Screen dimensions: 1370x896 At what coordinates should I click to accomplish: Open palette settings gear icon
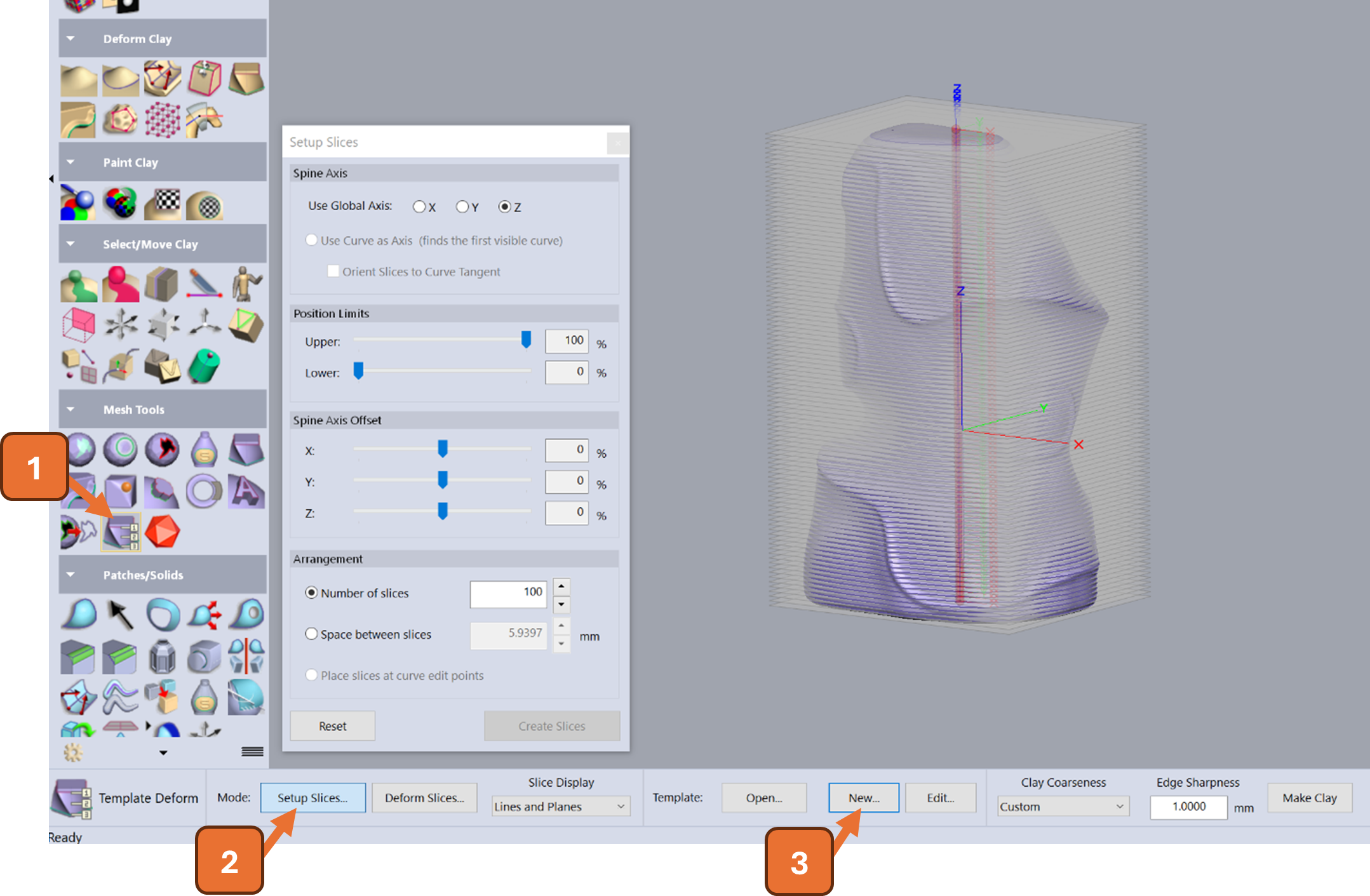pyautogui.click(x=73, y=752)
